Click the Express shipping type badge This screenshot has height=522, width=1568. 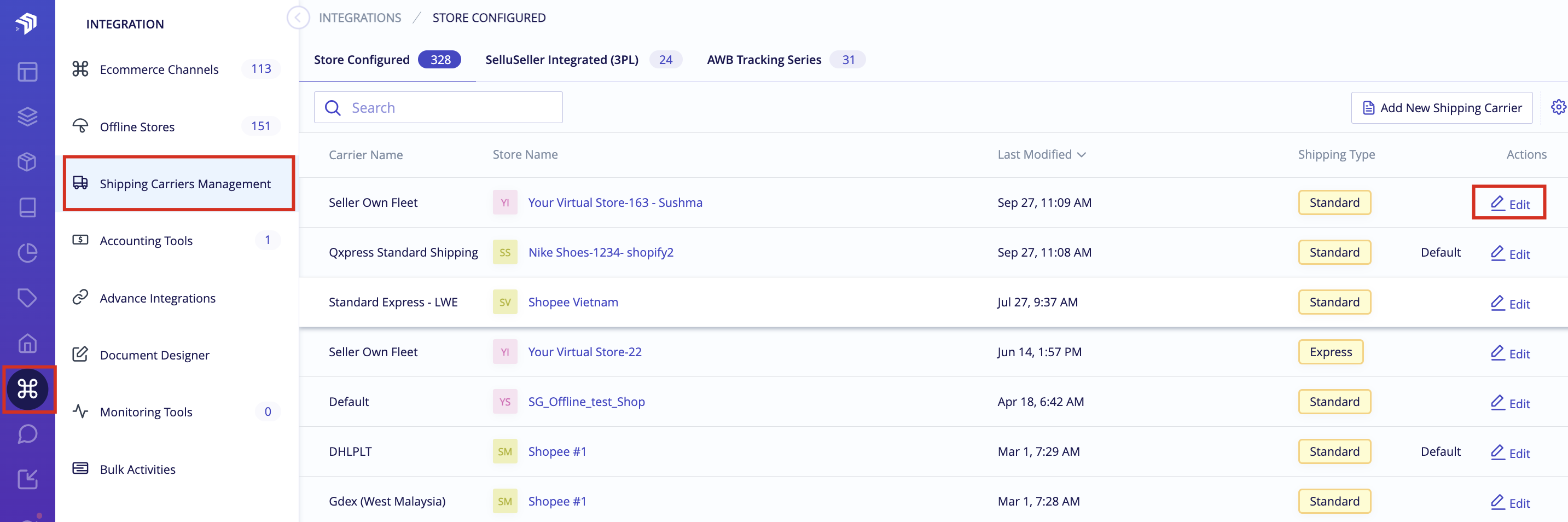click(1331, 352)
